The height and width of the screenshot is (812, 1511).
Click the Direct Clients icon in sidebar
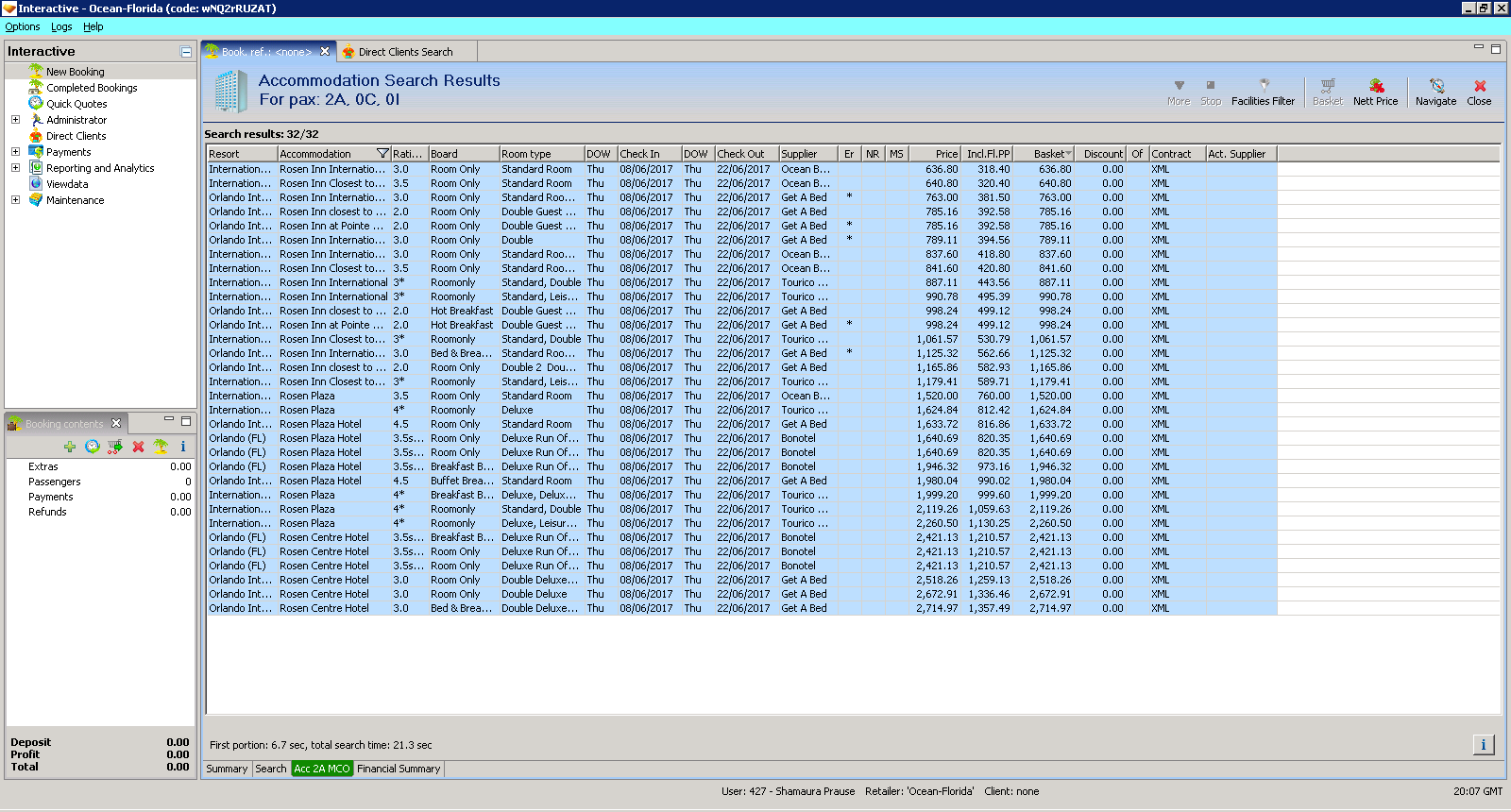[36, 135]
